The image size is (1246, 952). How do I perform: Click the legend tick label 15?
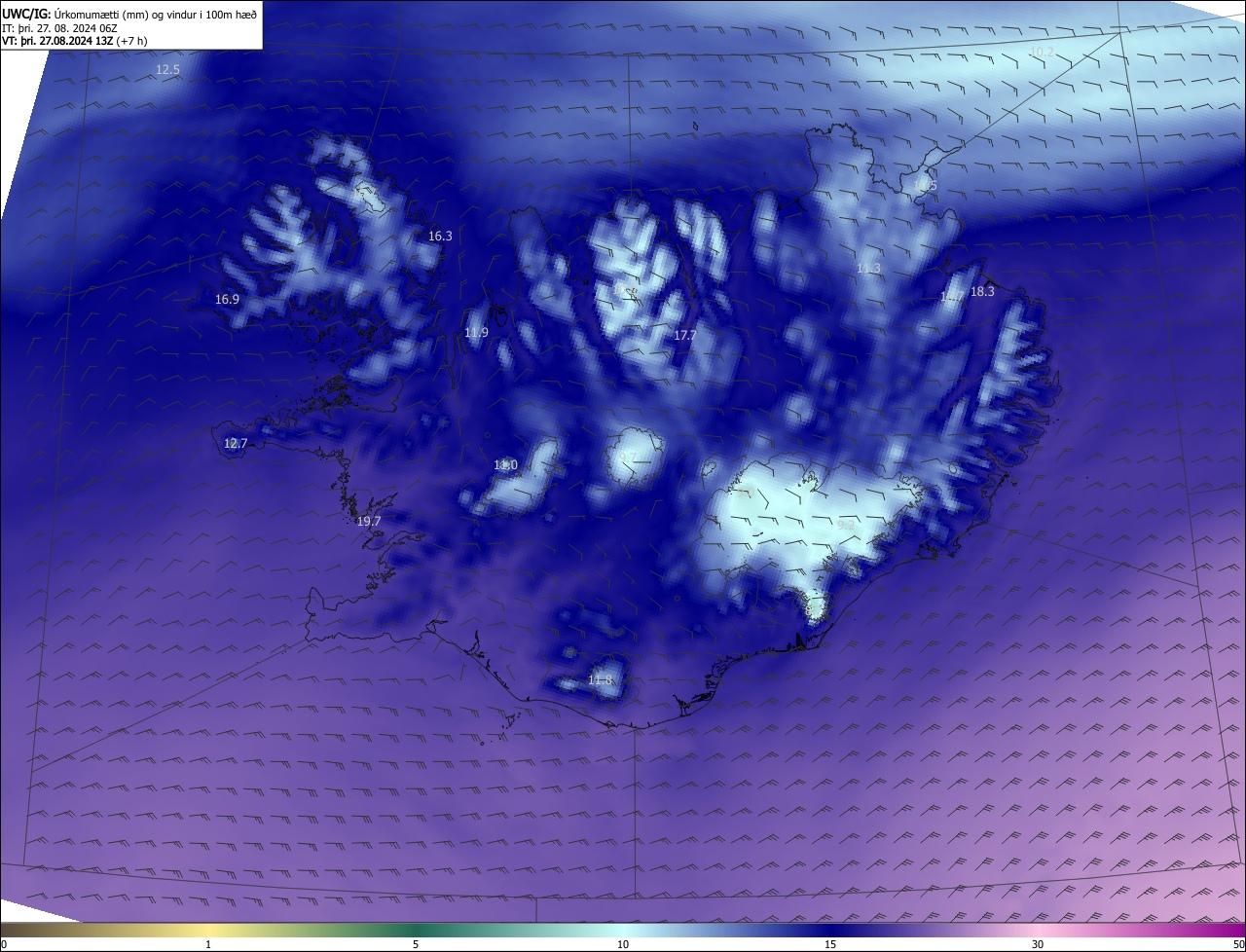click(x=830, y=945)
